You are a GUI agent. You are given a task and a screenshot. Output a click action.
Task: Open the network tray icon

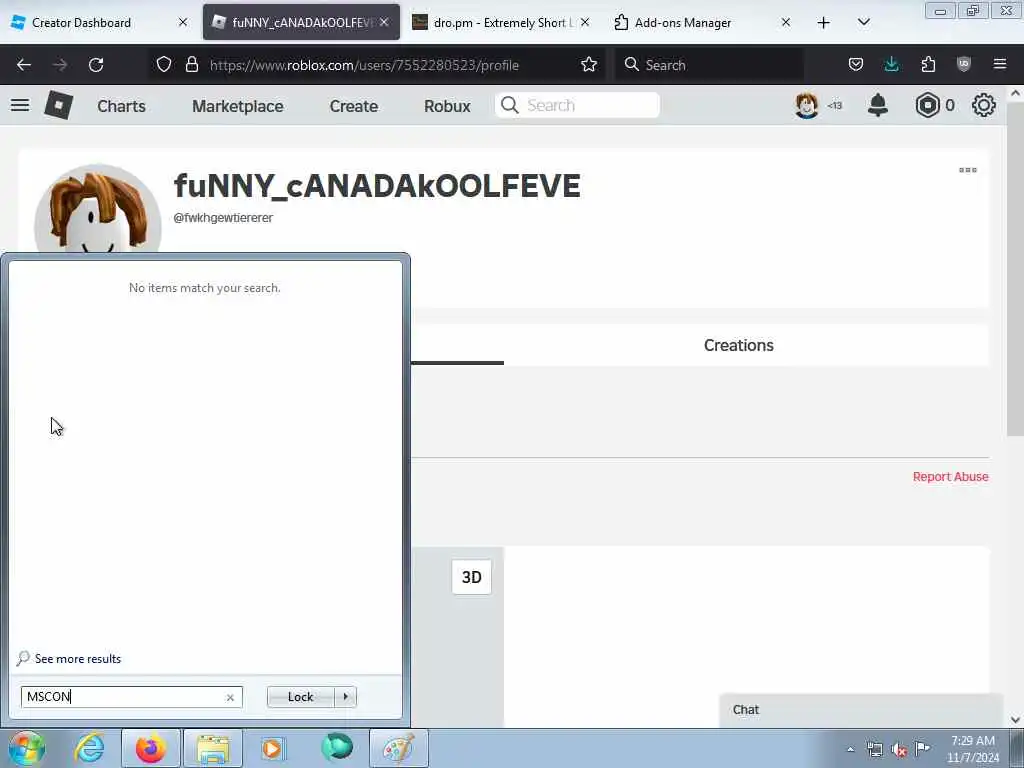874,749
